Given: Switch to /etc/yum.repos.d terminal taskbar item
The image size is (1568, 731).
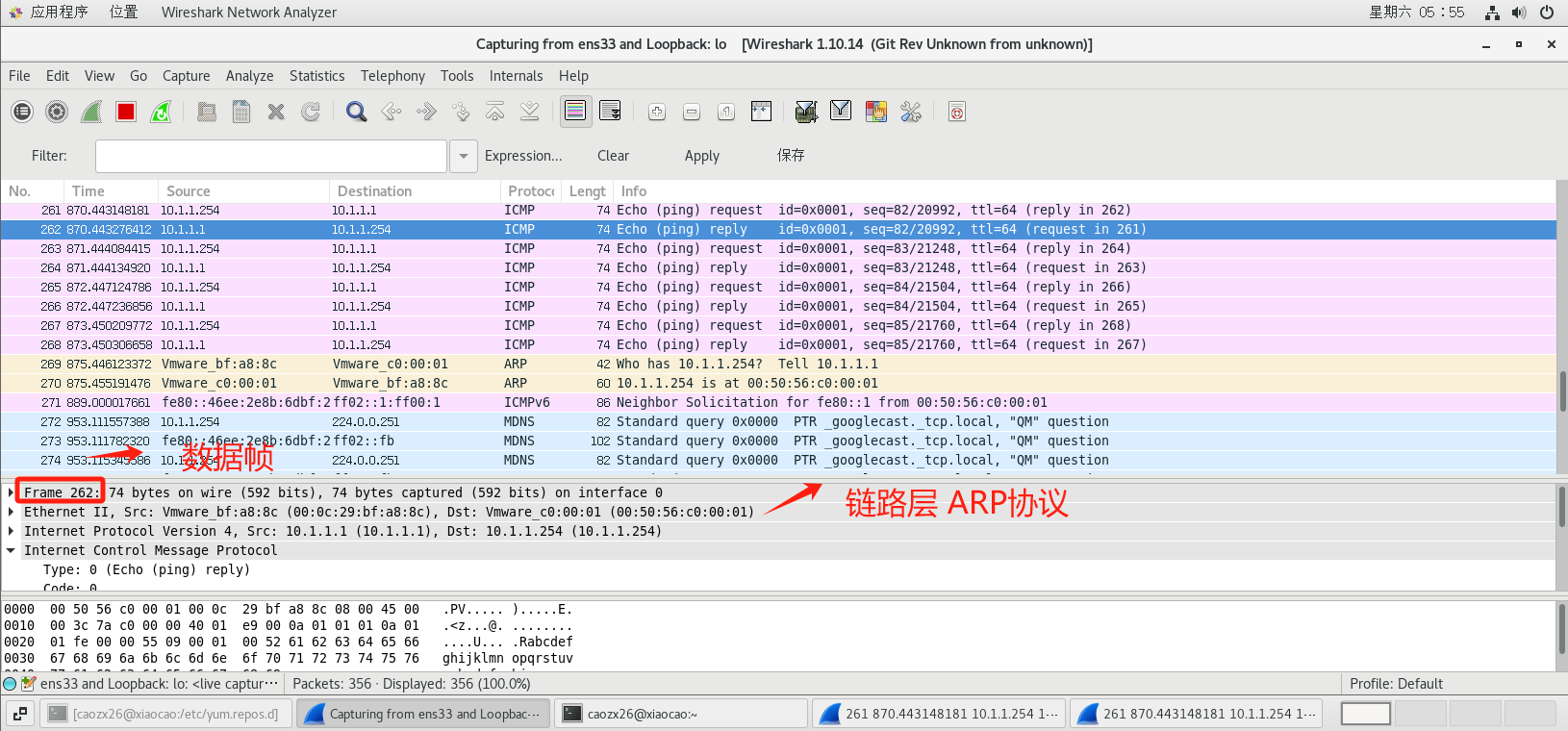Looking at the screenshot, I should click(166, 714).
